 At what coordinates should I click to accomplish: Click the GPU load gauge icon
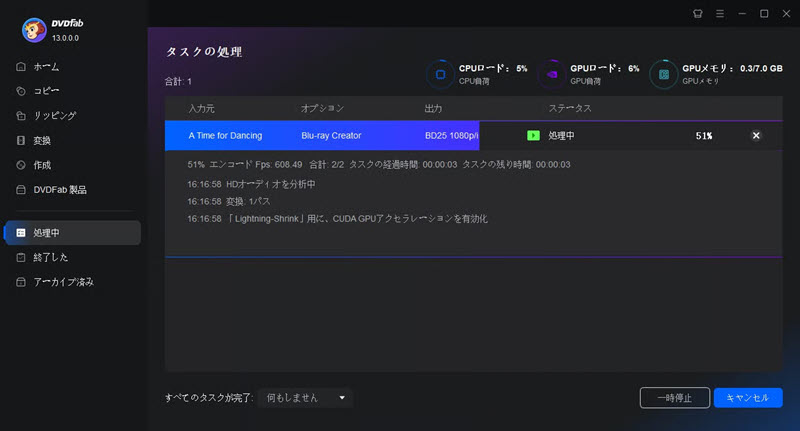click(551, 74)
